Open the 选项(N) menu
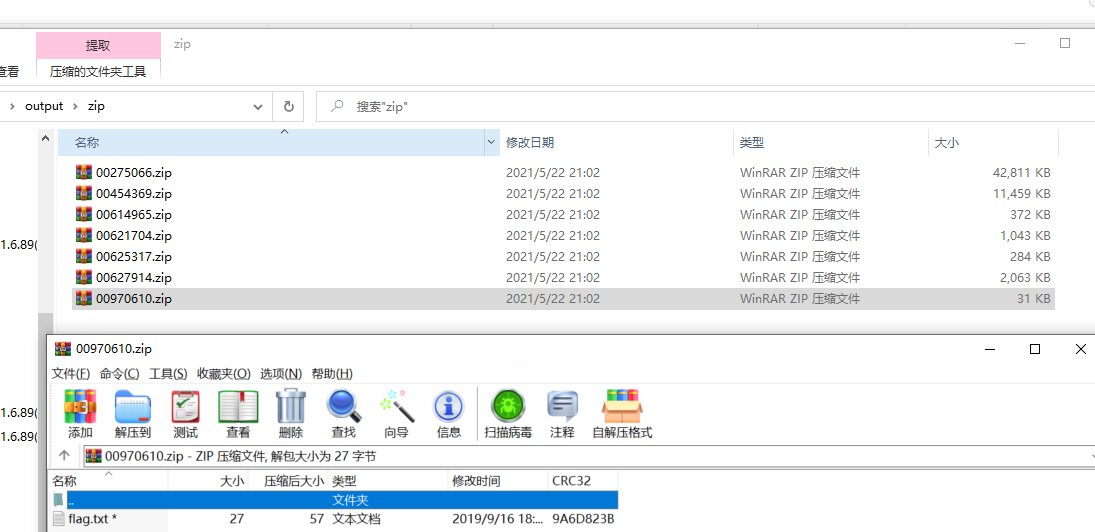 281,374
